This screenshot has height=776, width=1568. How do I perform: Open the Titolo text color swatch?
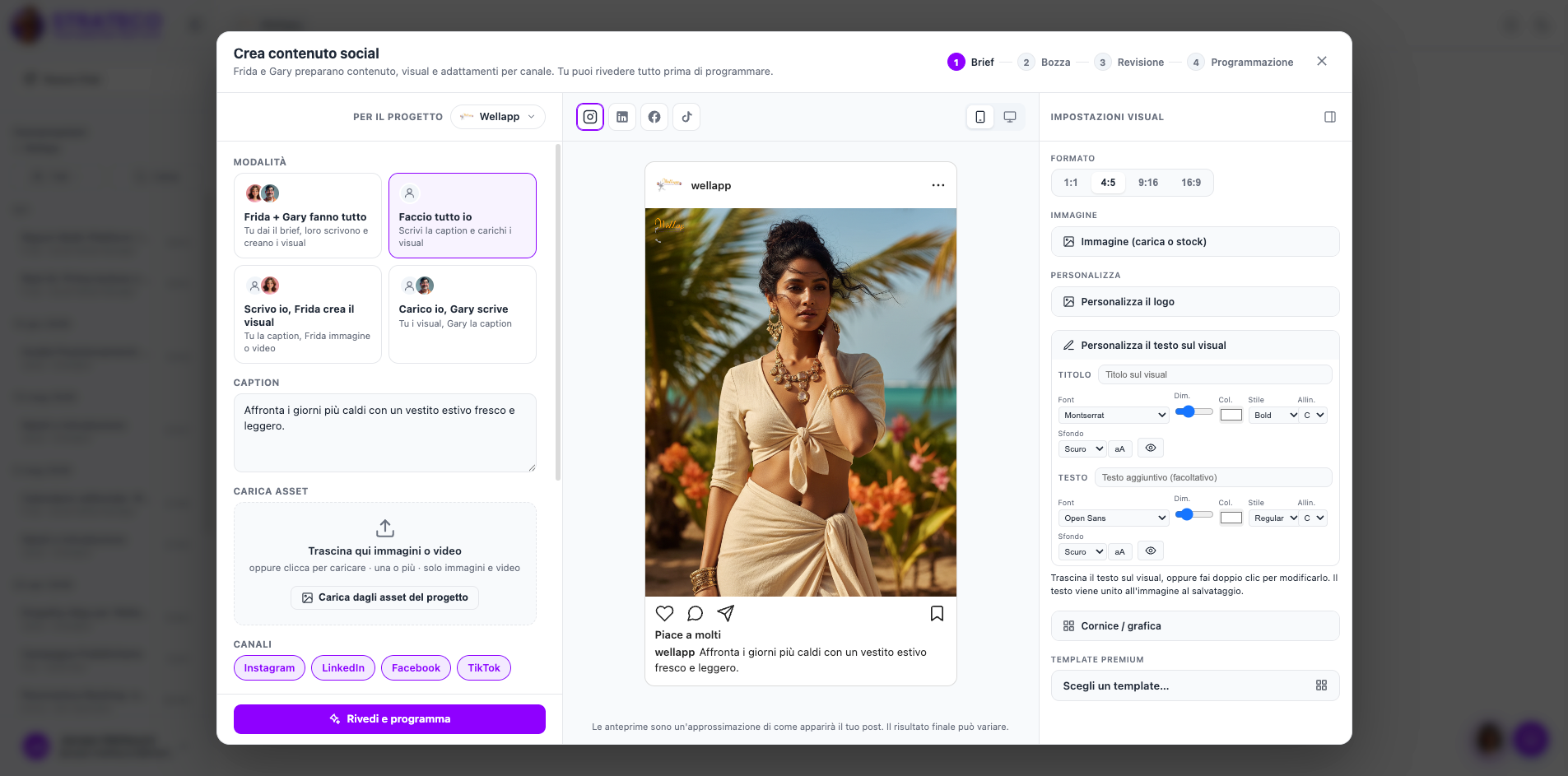[1231, 415]
